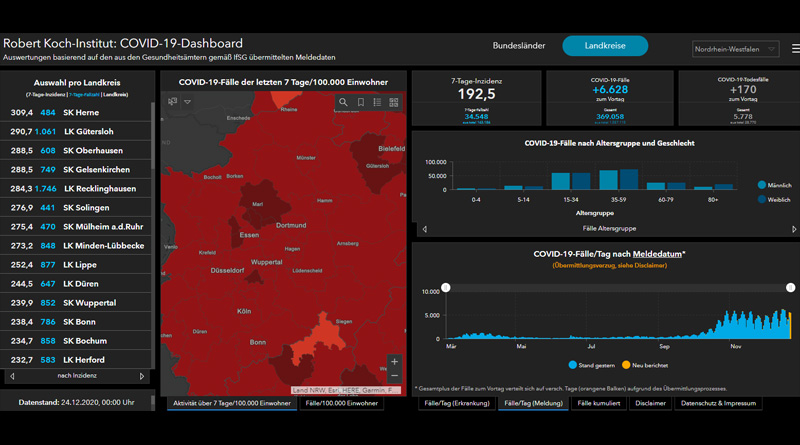
Task: Open the Nordrhein-Westfalen state dropdown
Action: tap(735, 50)
